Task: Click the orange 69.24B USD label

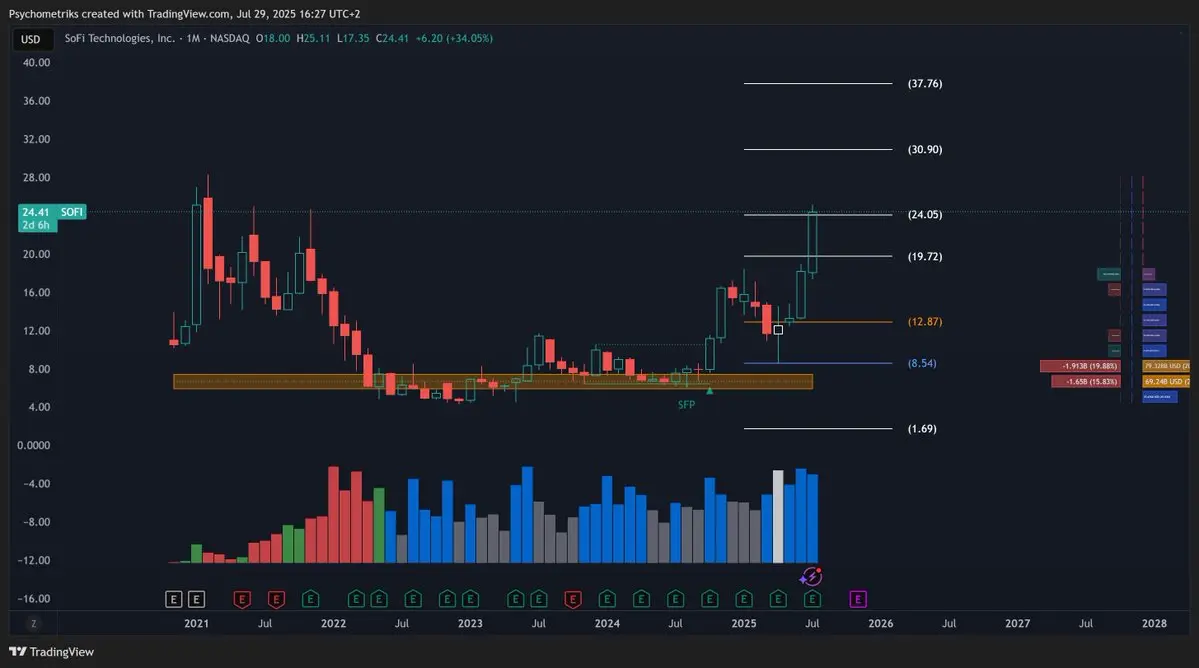Action: (x=1166, y=381)
